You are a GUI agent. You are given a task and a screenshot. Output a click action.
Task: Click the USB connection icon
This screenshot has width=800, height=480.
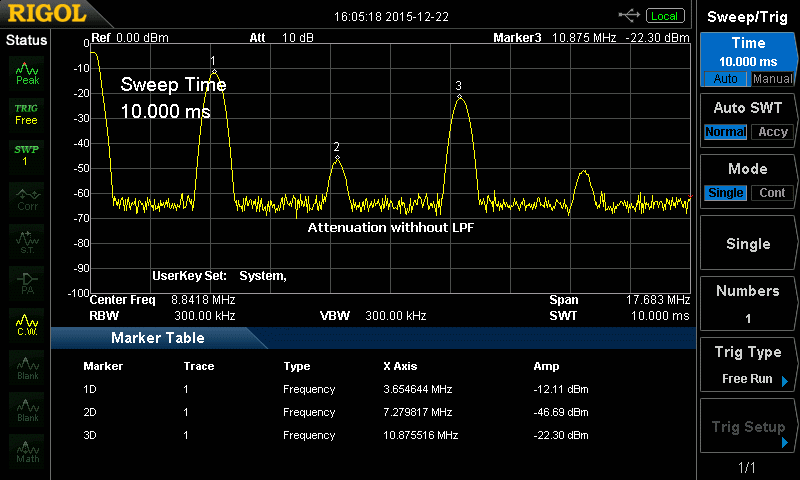click(629, 15)
